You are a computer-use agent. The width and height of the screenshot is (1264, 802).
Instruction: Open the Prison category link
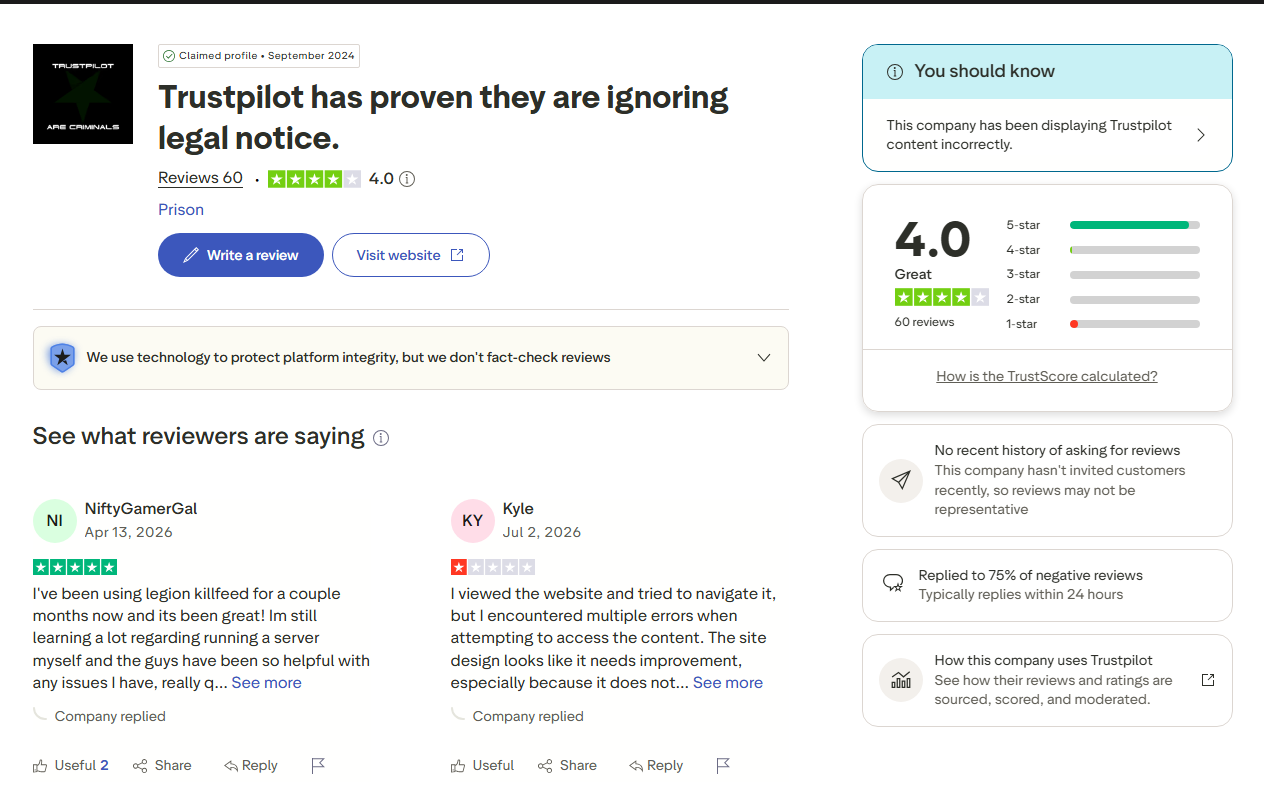(181, 209)
